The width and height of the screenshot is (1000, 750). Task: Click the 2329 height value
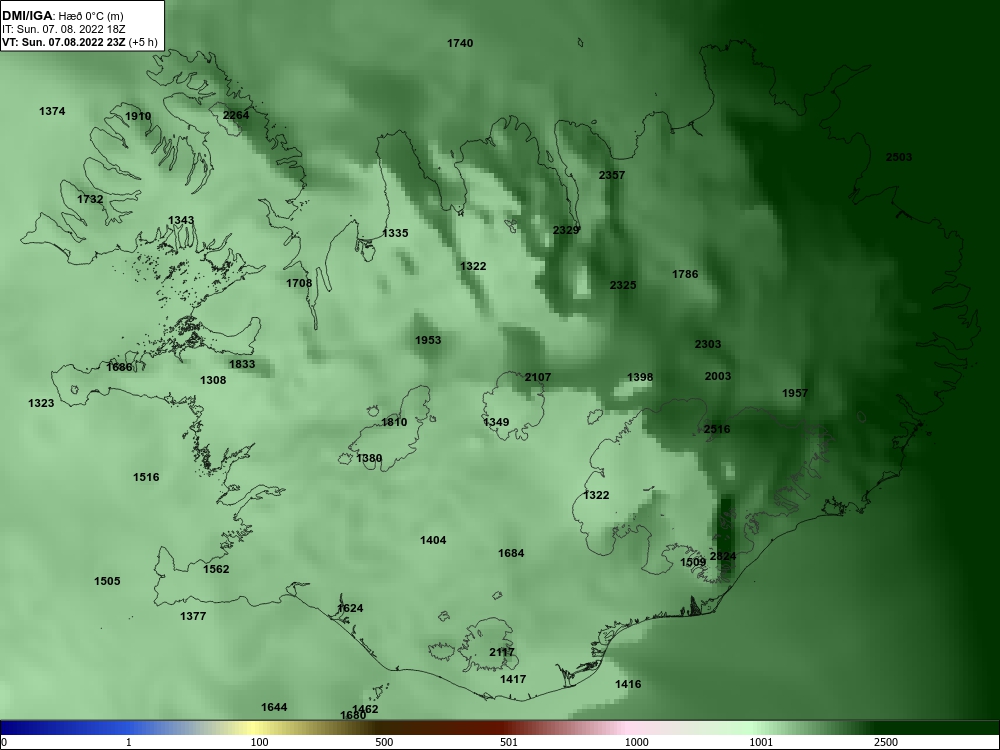[x=566, y=230]
